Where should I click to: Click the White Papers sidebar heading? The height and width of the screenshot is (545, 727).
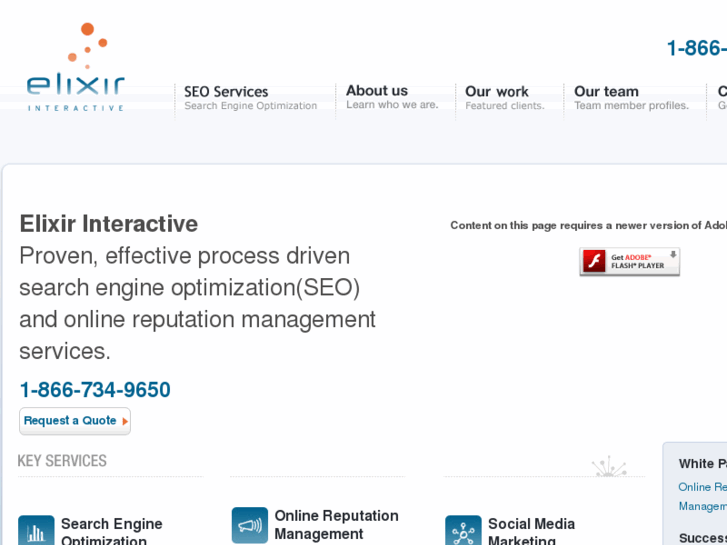[702, 463]
